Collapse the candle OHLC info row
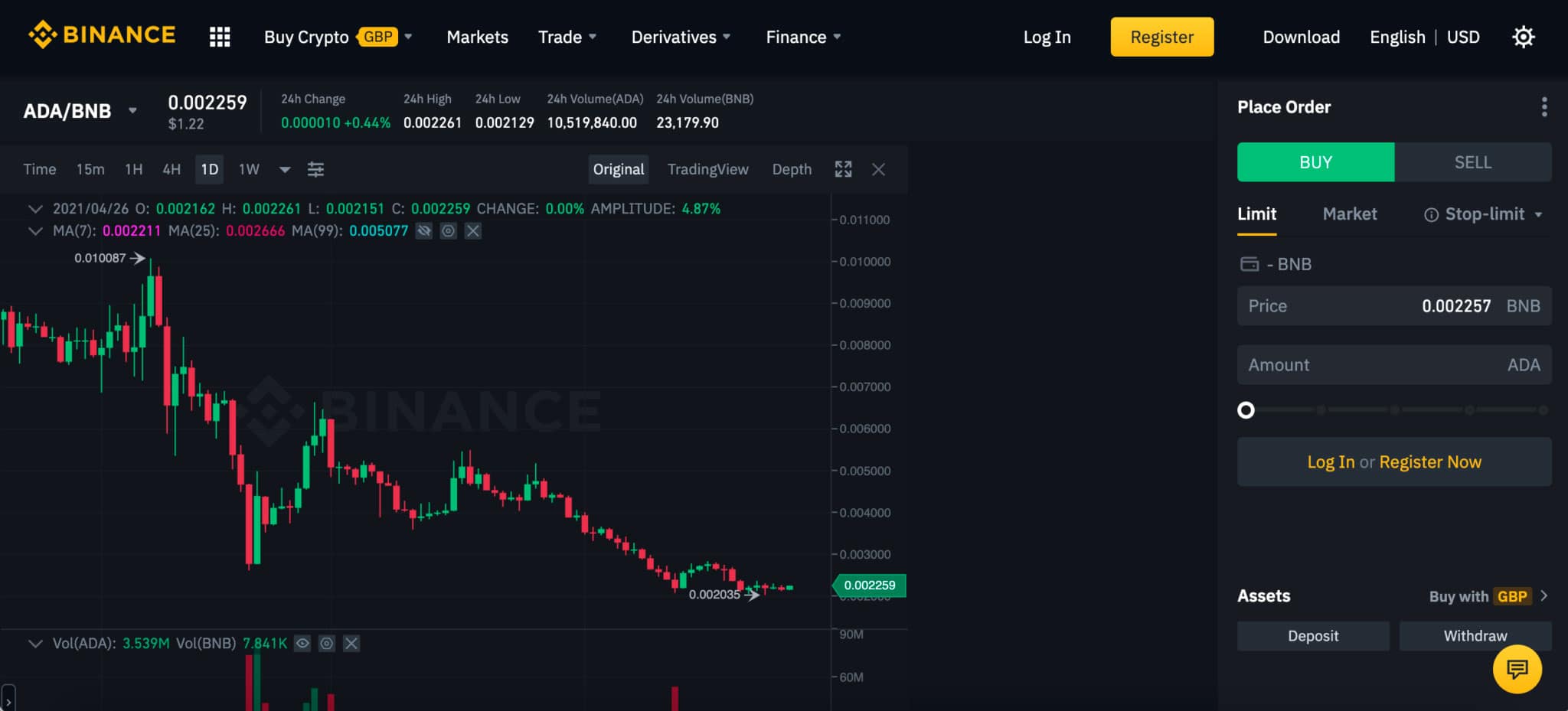This screenshot has width=1568, height=711. [35, 208]
